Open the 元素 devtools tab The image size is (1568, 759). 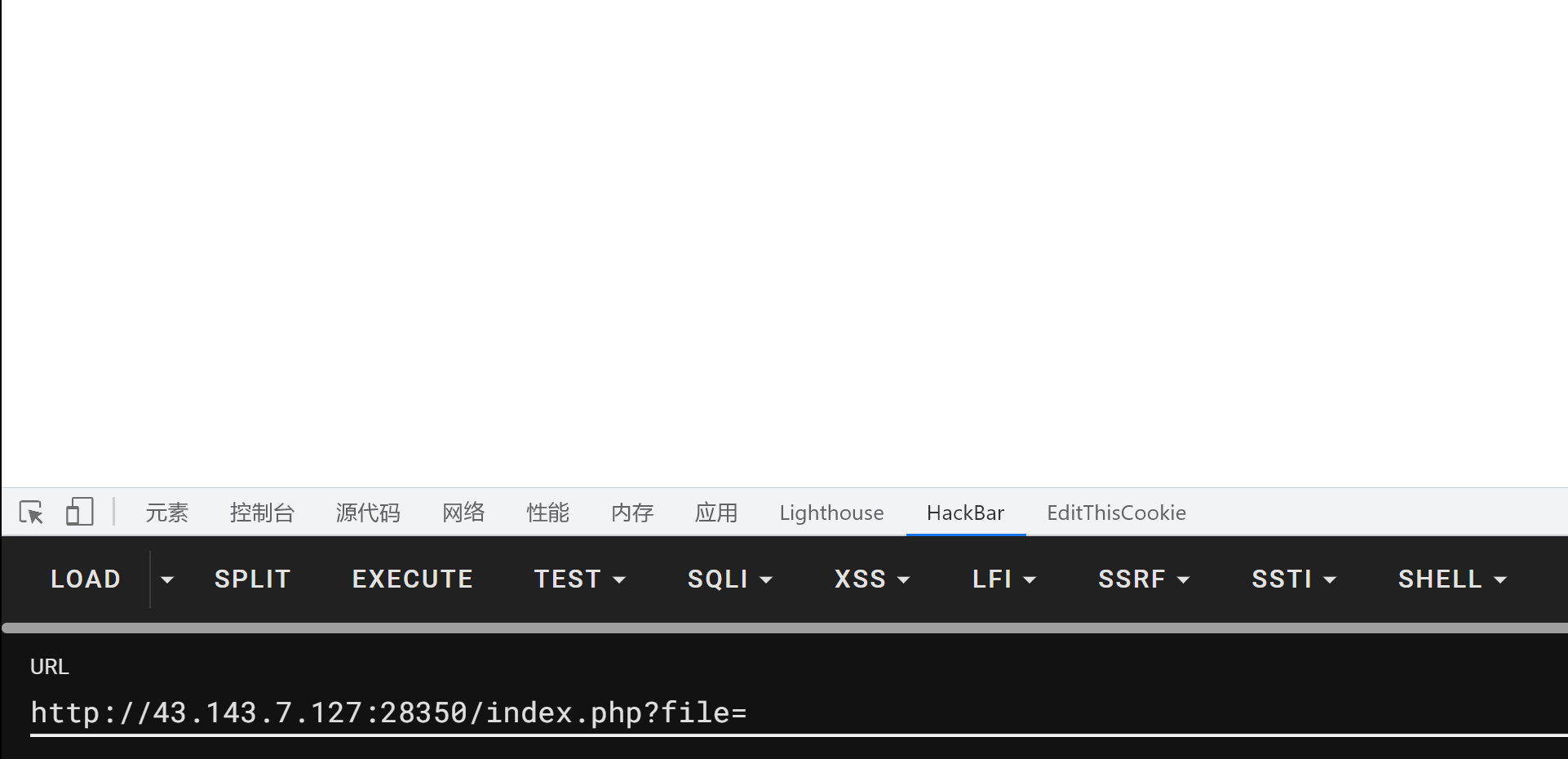pos(167,513)
